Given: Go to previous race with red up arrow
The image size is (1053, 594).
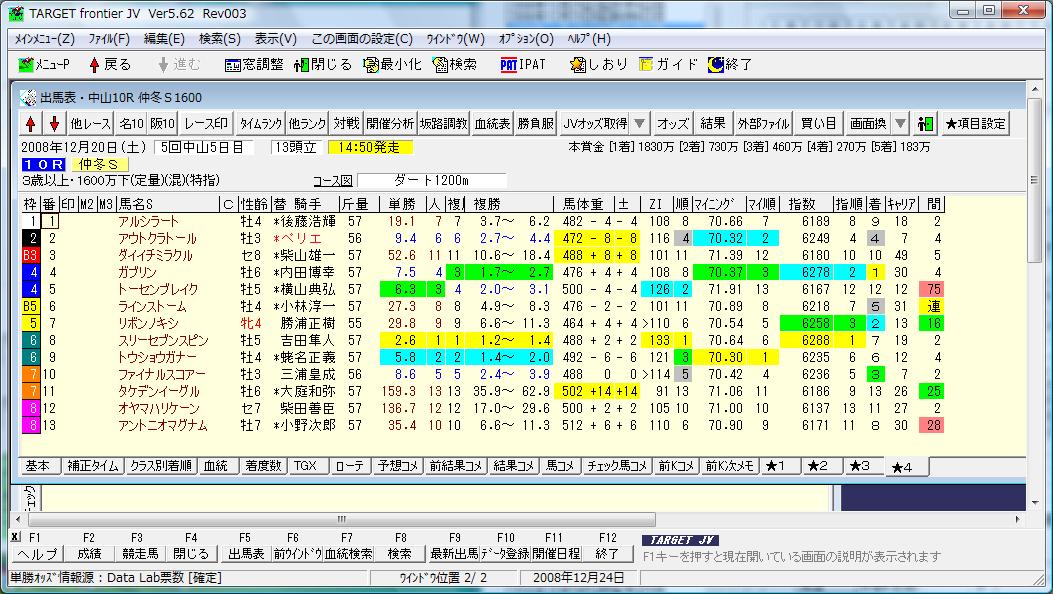Looking at the screenshot, I should coord(31,123).
